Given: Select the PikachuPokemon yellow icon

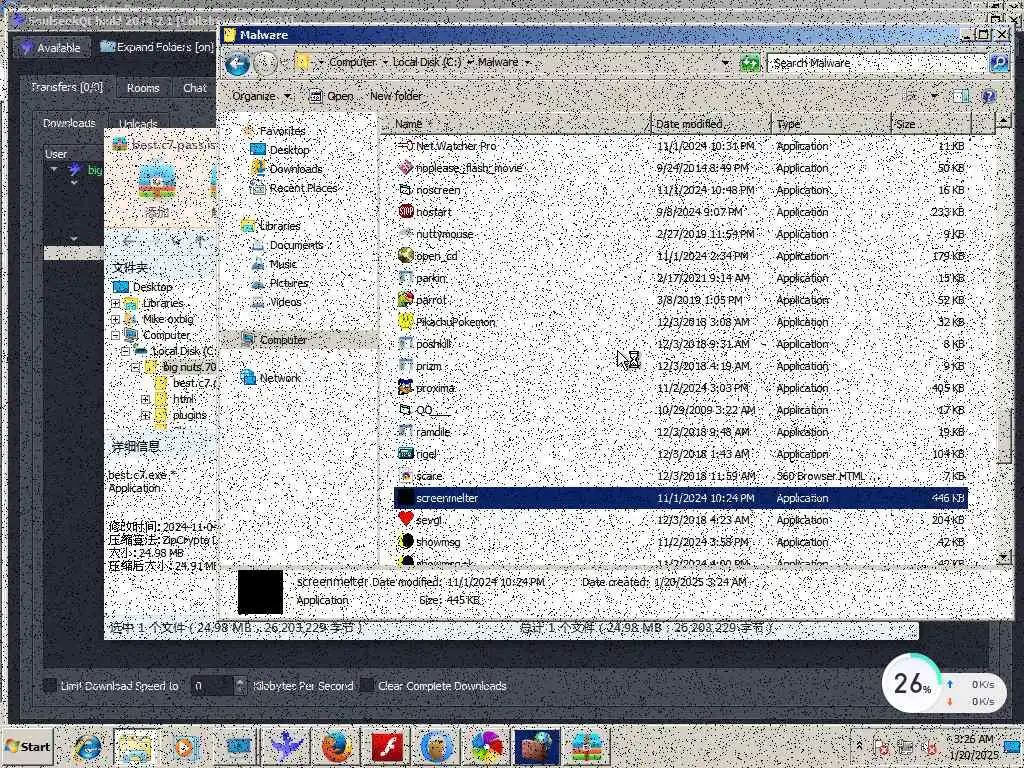Looking at the screenshot, I should pos(406,322).
